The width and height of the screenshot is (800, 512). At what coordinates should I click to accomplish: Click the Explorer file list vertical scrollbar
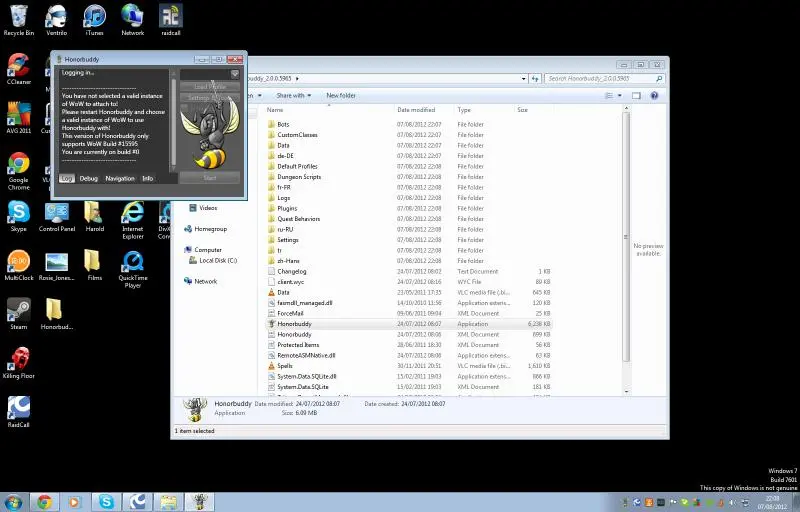point(627,237)
